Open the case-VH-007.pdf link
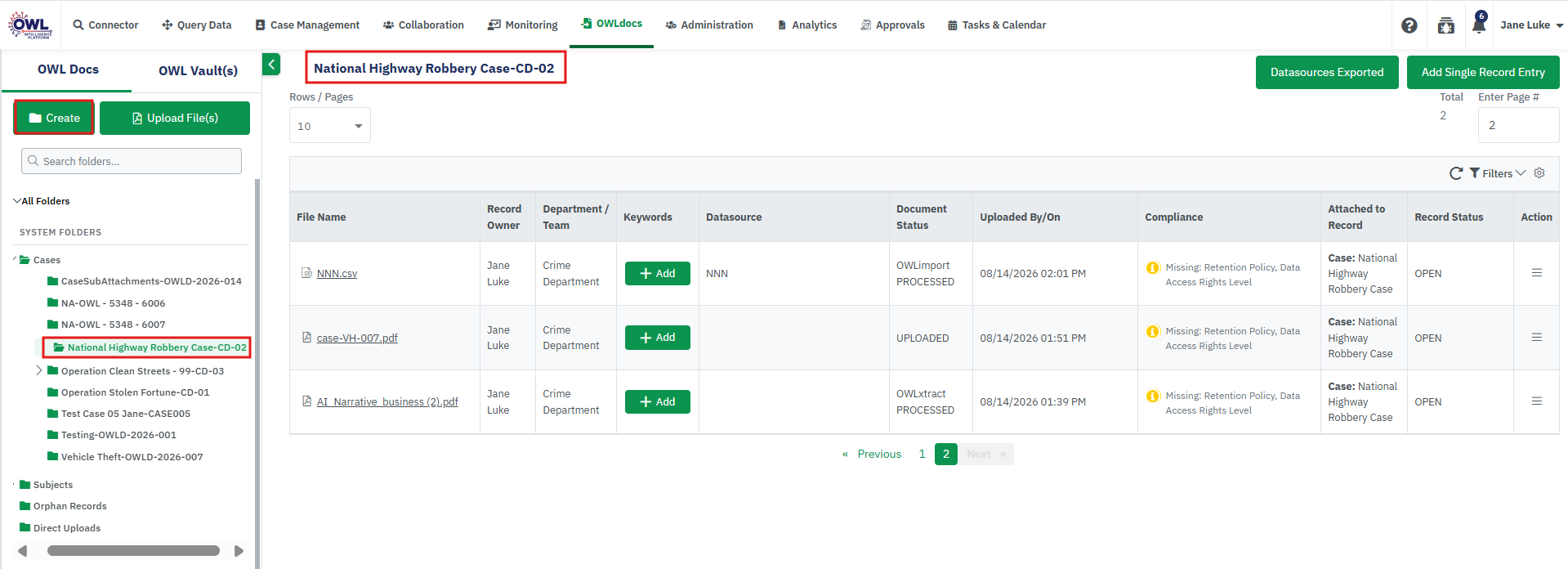Screen dimensions: 1568x569 click(x=357, y=338)
